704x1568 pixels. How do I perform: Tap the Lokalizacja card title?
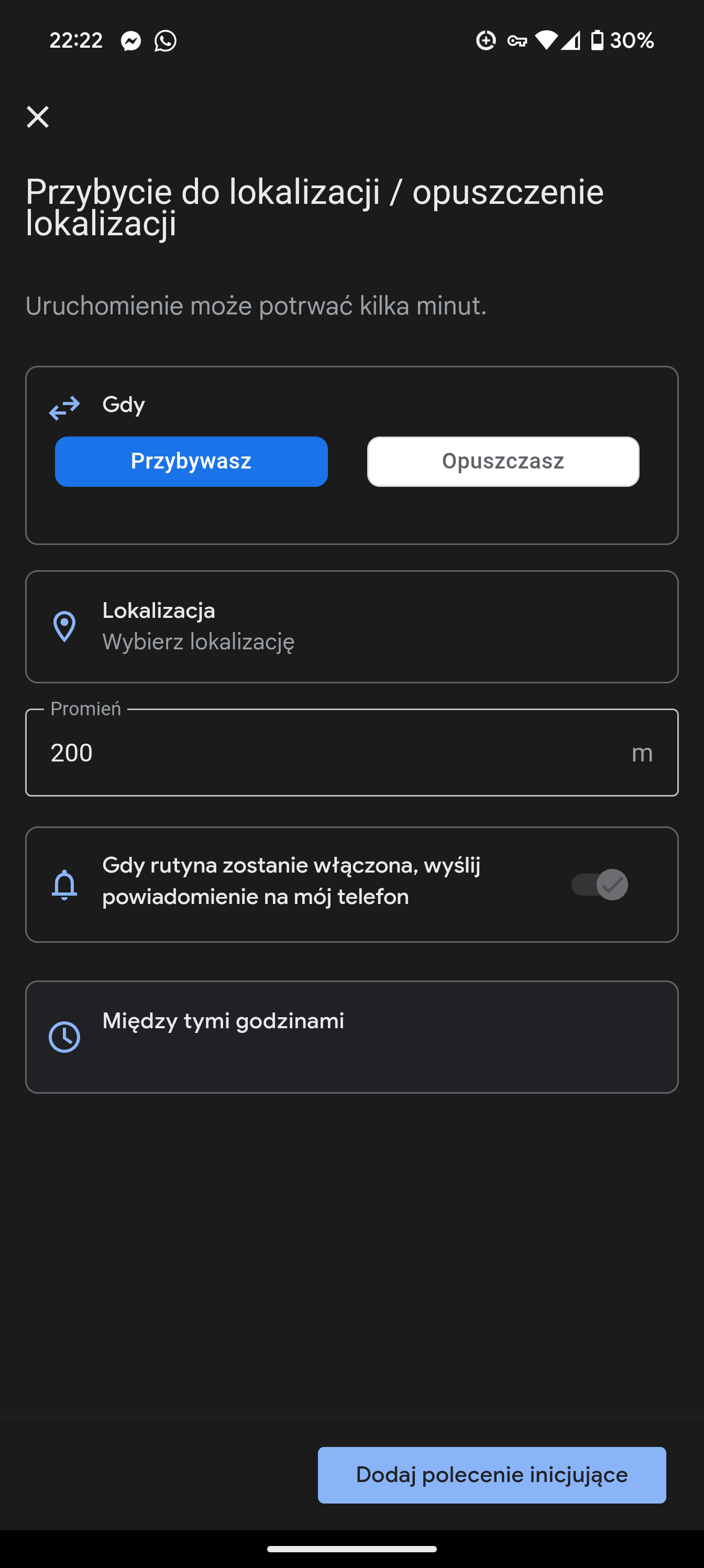(159, 610)
